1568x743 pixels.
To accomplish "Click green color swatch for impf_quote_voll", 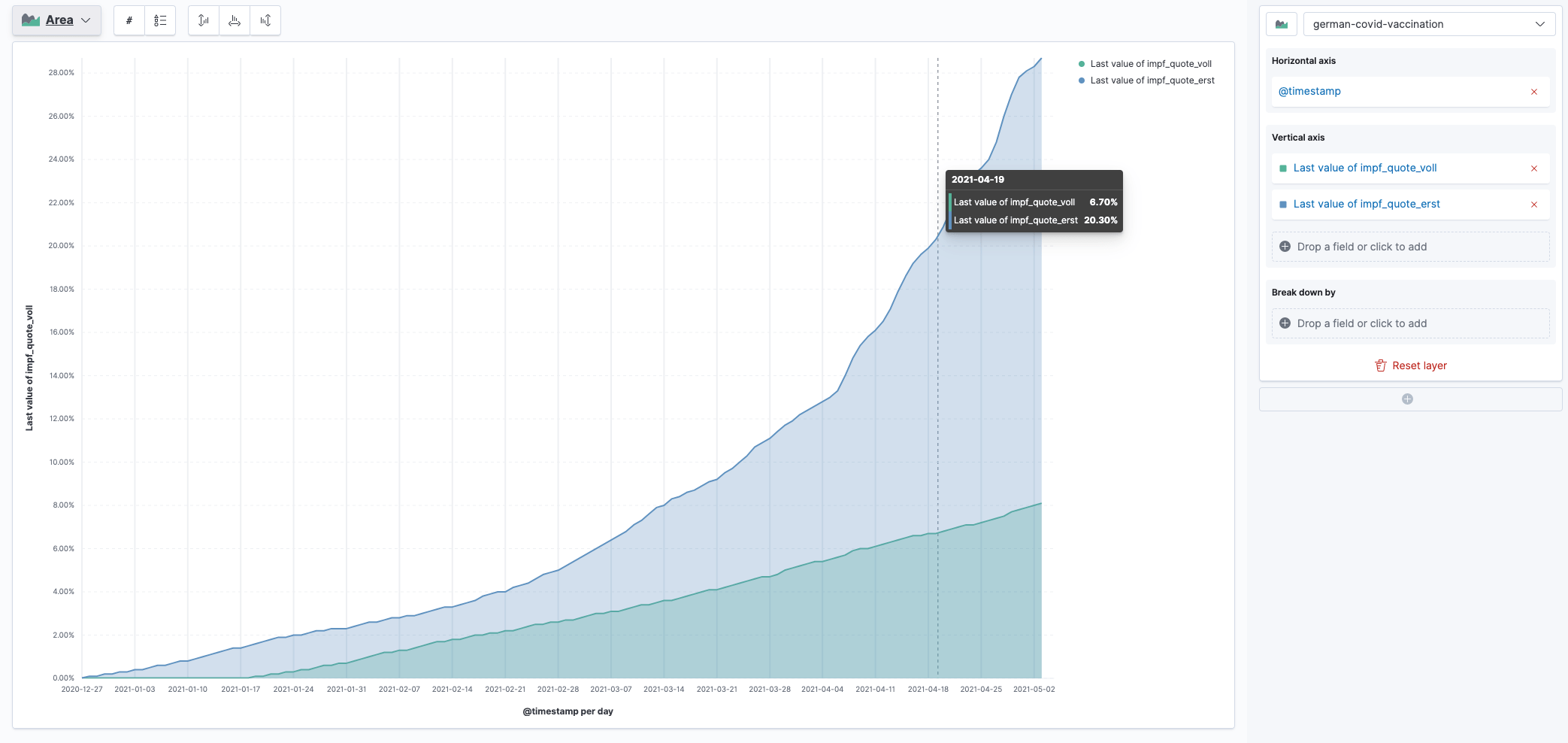I will 1282,168.
